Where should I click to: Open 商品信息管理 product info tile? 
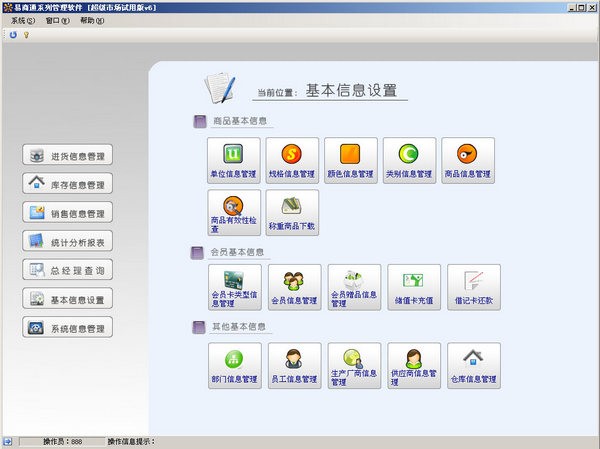click(x=468, y=160)
